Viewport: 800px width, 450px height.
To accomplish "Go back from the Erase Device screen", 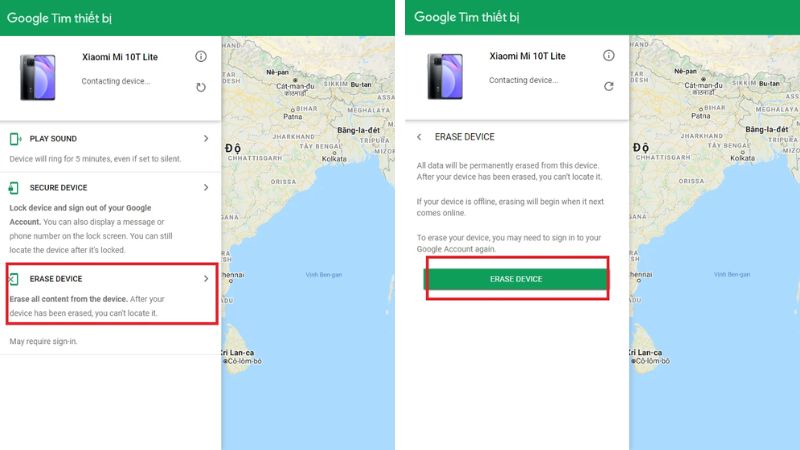I will 419,137.
